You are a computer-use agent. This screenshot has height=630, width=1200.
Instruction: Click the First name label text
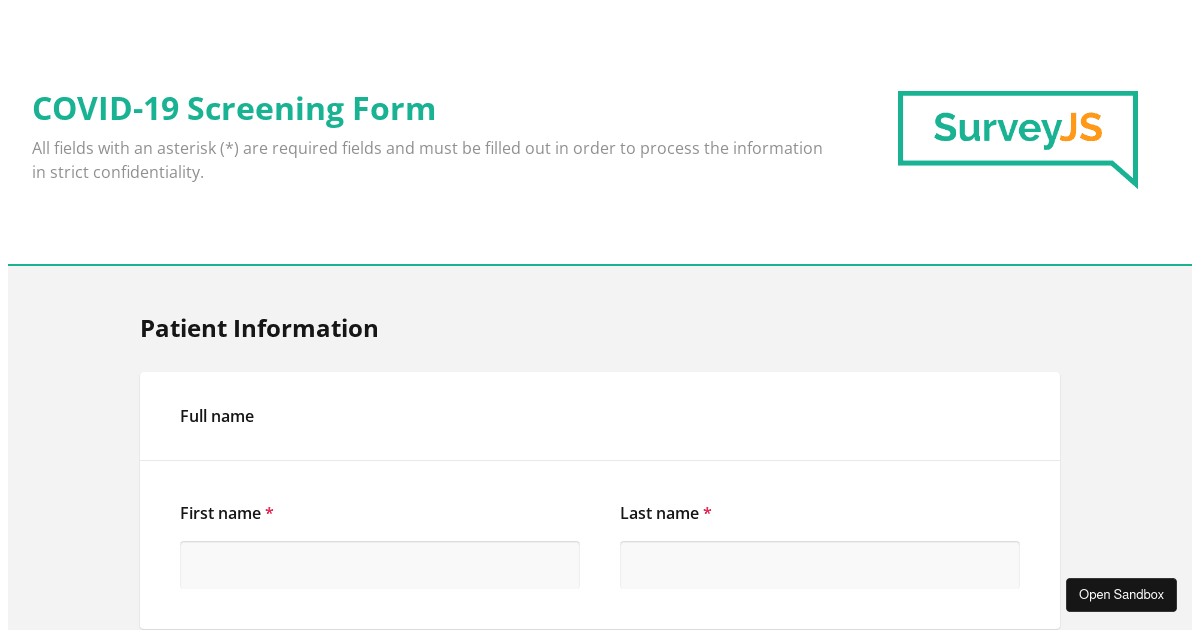click(220, 513)
